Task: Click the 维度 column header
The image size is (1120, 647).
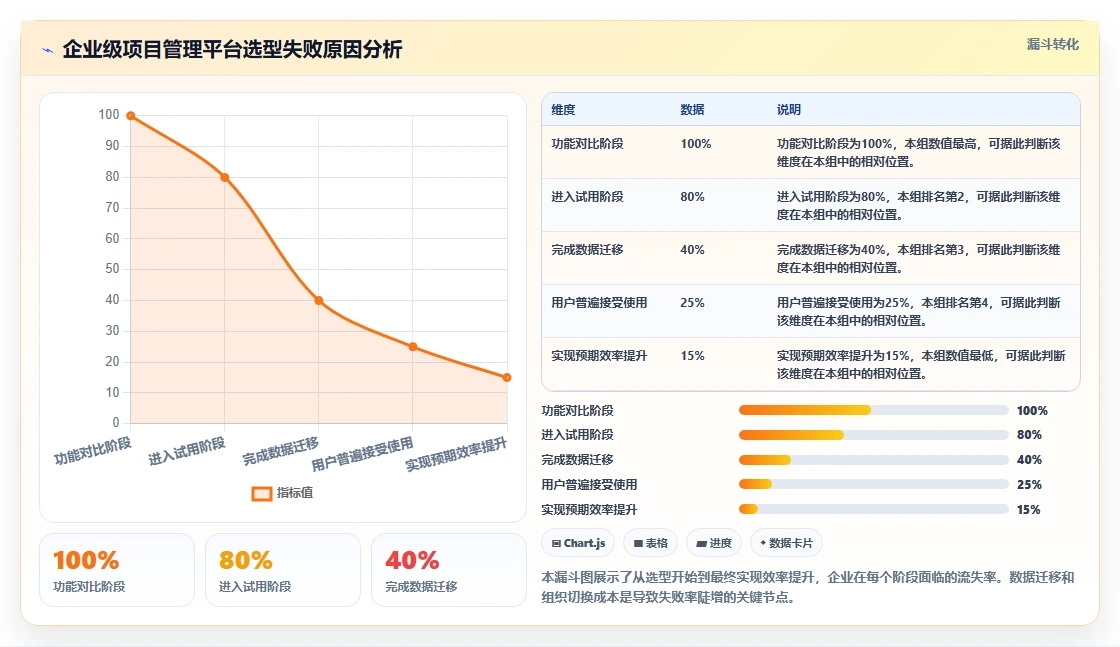Action: click(563, 110)
